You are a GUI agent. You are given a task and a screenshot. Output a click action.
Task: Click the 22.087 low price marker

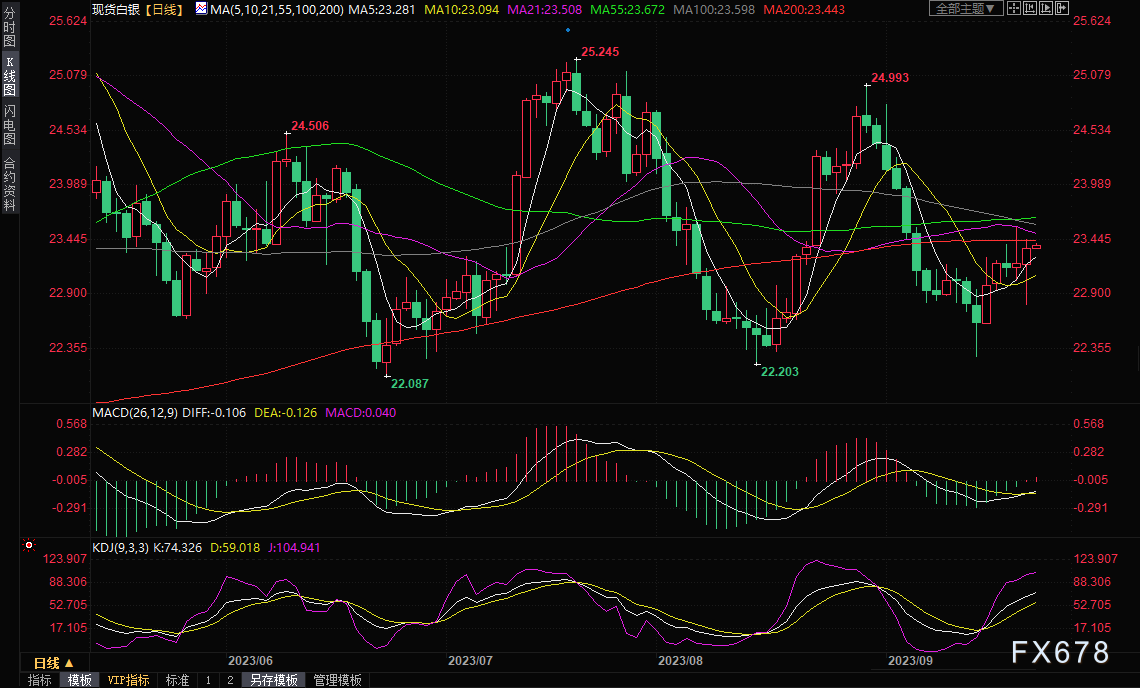[x=409, y=383]
